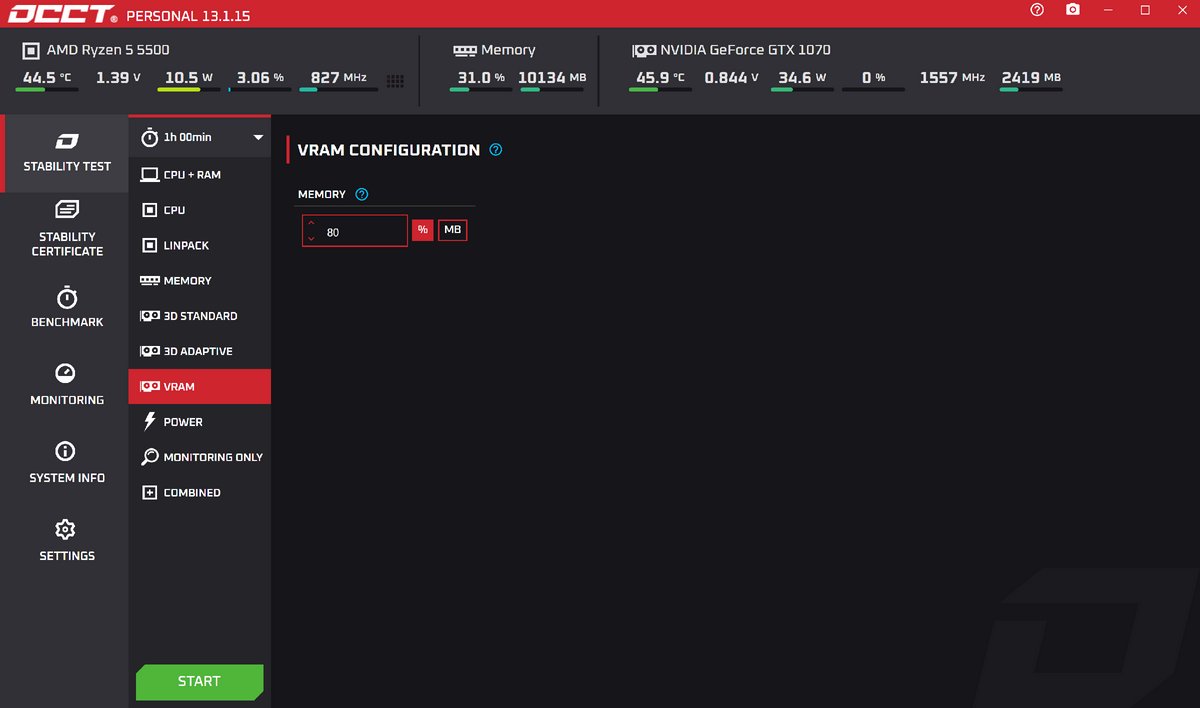Click the memory value input field
The image size is (1200, 708).
[362, 231]
